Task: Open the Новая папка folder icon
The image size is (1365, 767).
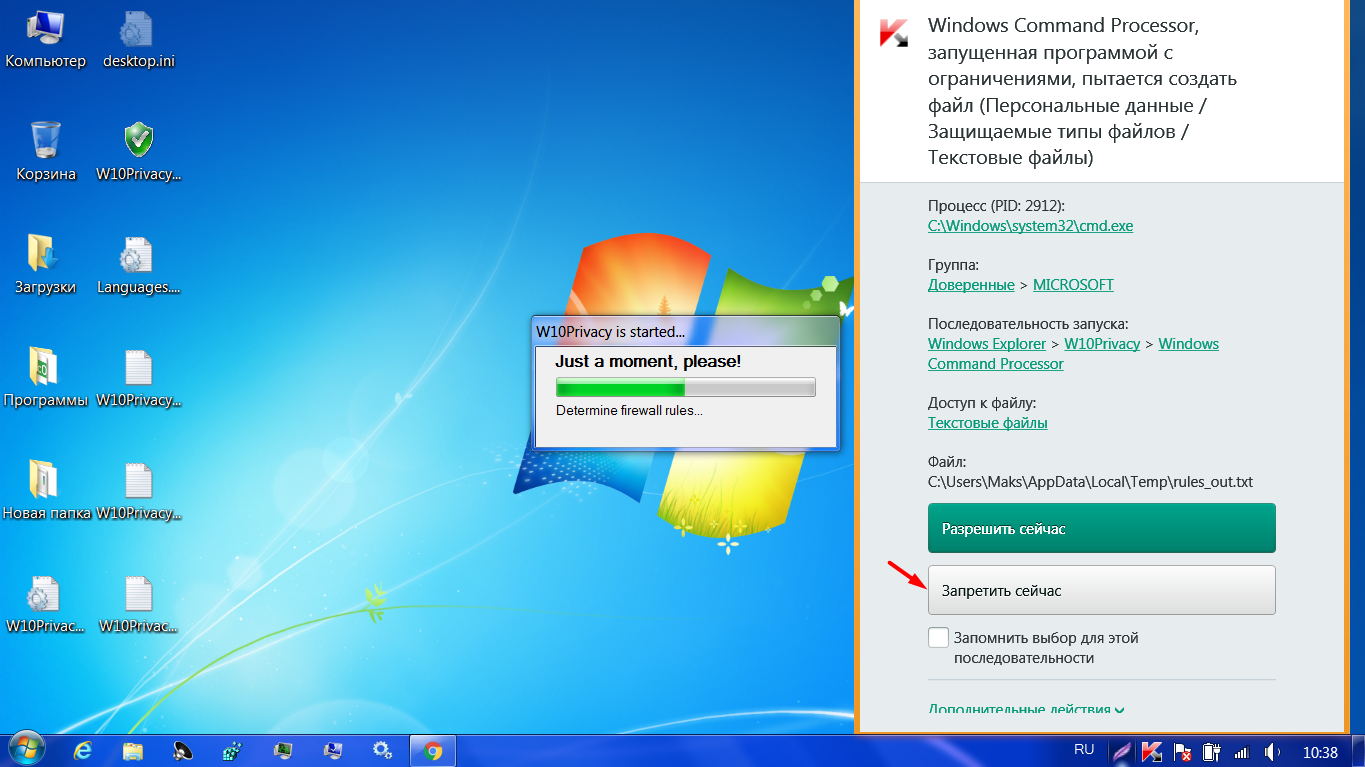Action: click(x=46, y=491)
